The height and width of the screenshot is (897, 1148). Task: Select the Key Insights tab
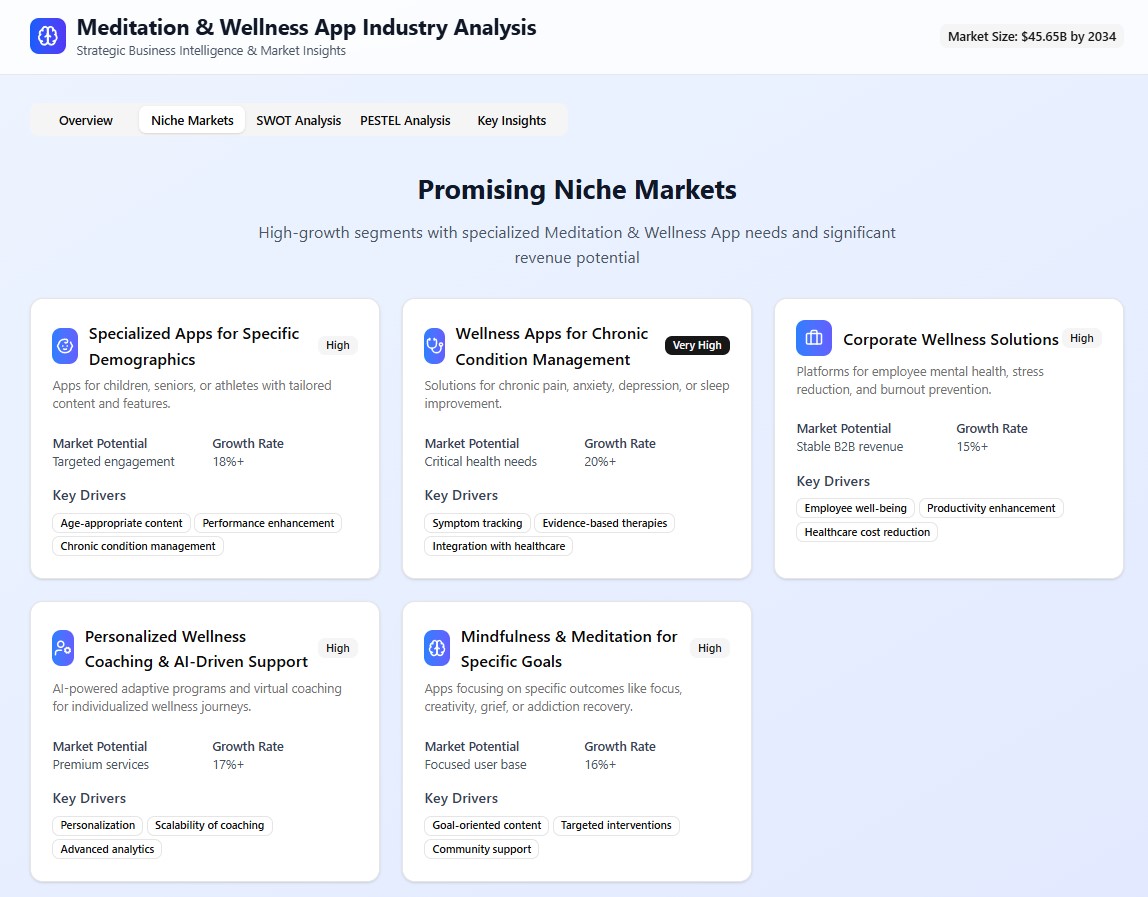[511, 120]
